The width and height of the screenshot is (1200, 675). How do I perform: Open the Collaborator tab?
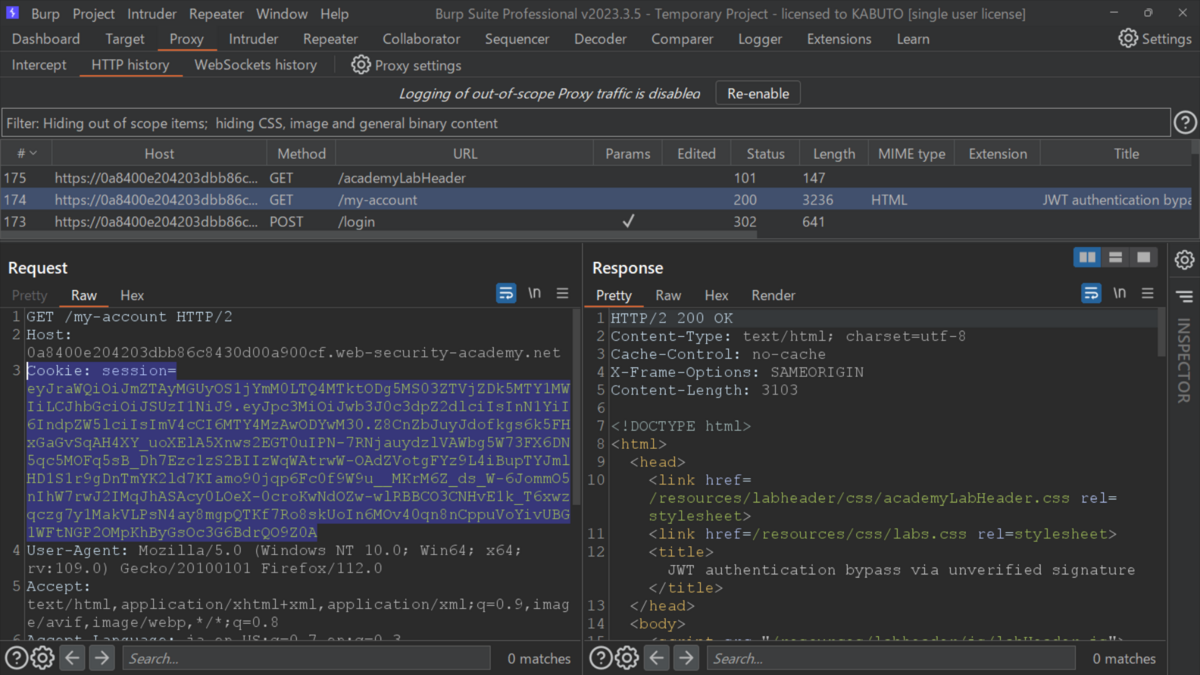click(x=421, y=39)
